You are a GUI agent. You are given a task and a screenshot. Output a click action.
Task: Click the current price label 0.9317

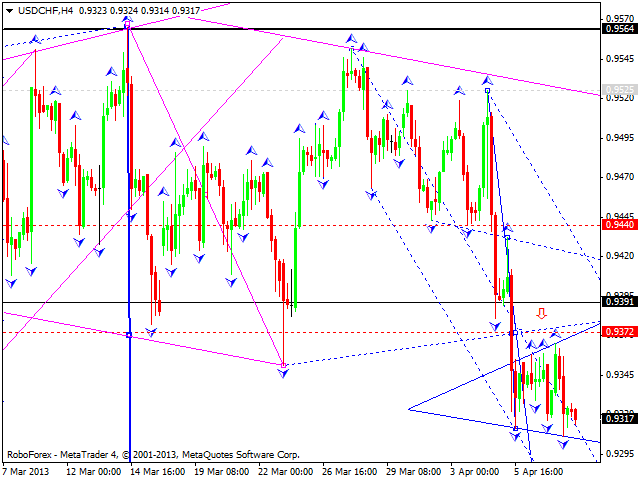click(x=617, y=419)
